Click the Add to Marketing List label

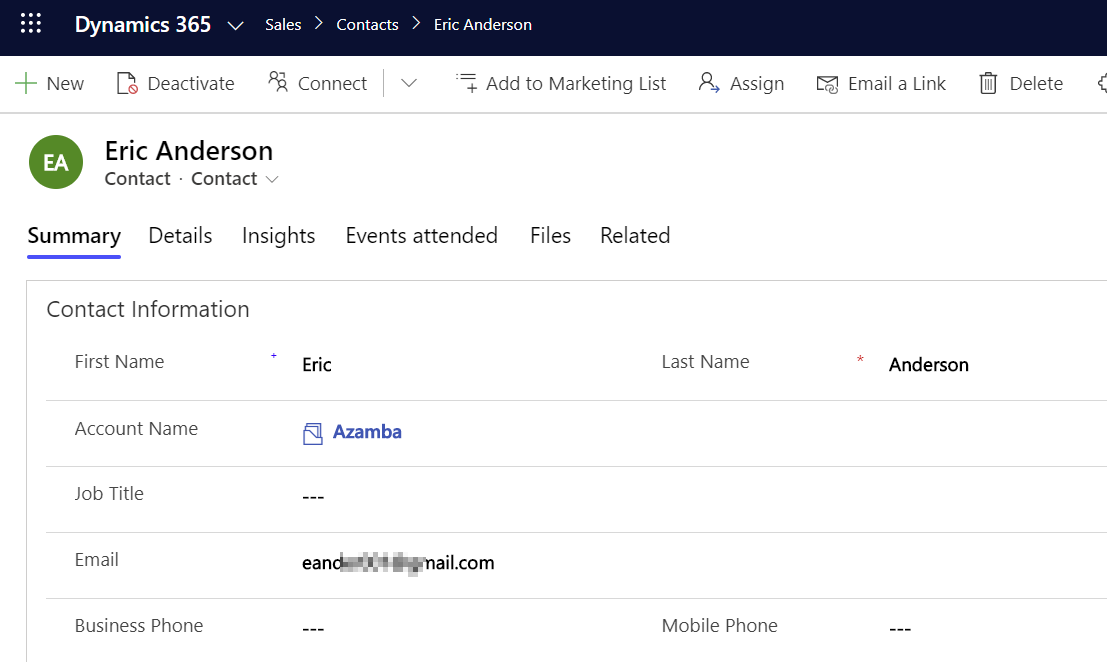(x=576, y=83)
